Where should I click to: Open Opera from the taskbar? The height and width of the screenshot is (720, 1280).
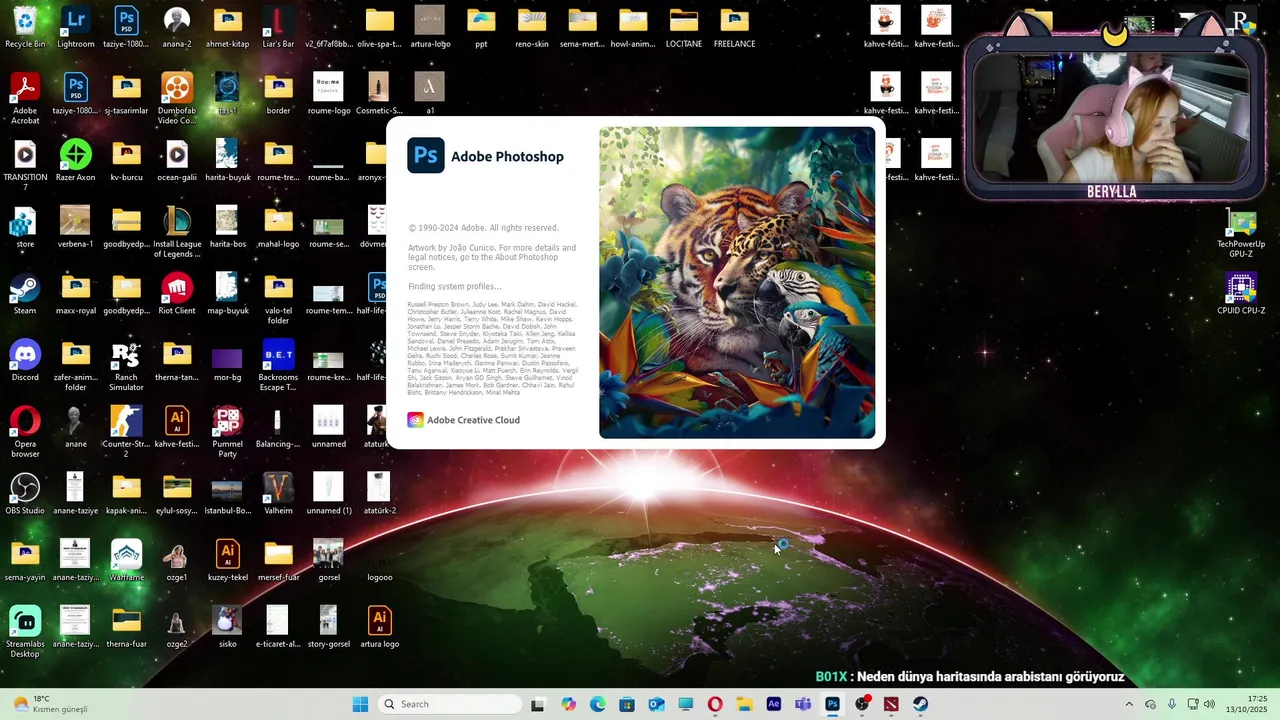pyautogui.click(x=715, y=704)
